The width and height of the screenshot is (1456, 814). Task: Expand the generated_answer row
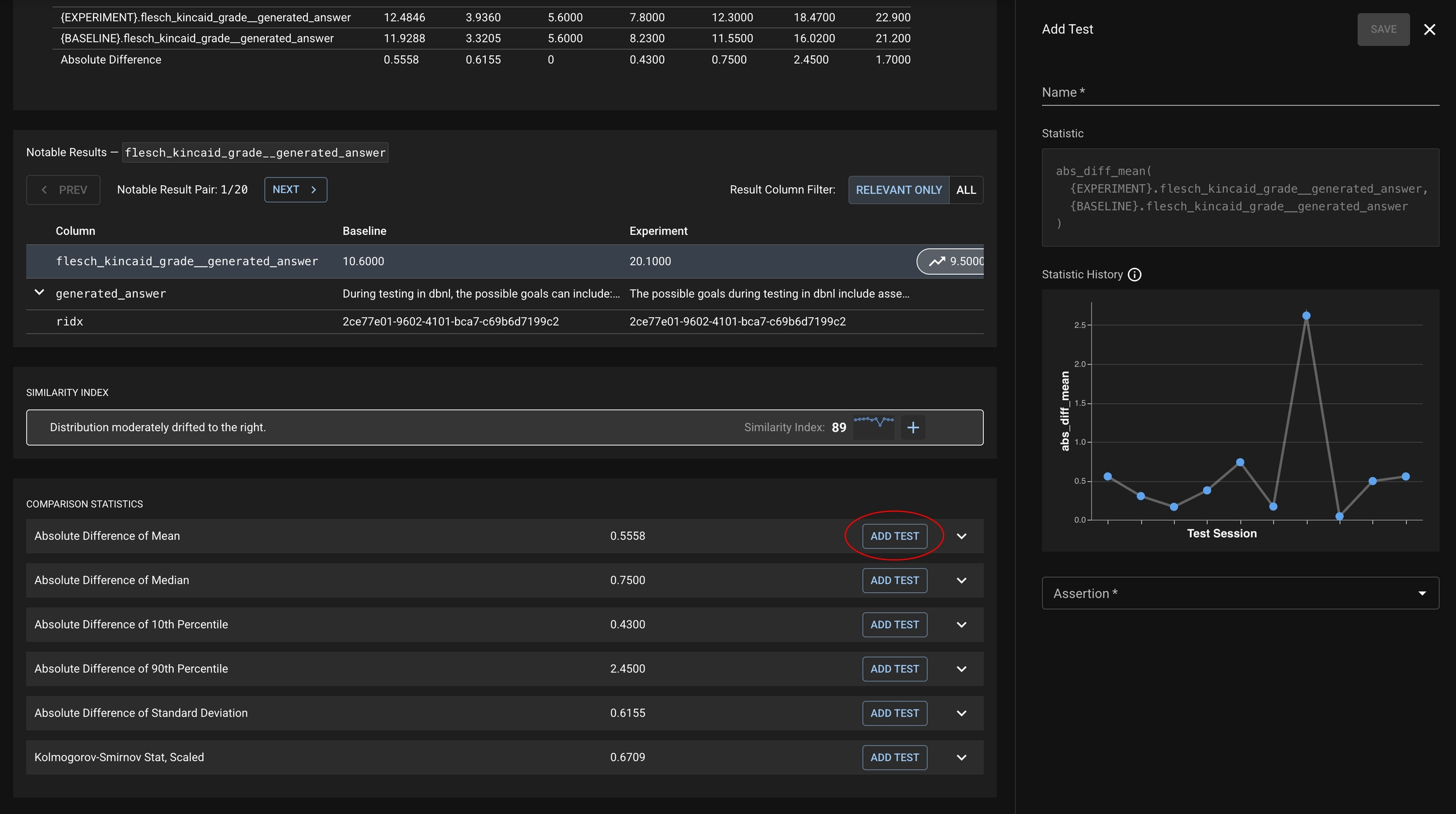39,293
